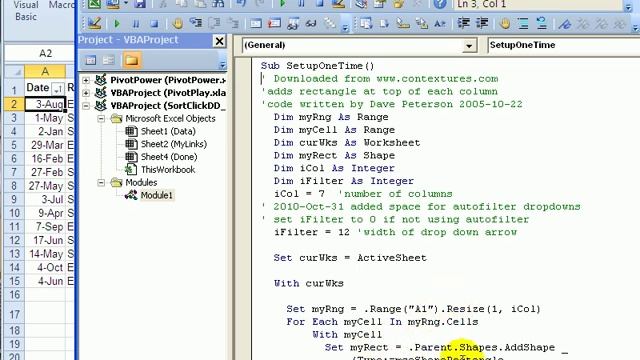Click the Parameter Info icon
Viewport: 640px width, 360px height.
(421, 23)
